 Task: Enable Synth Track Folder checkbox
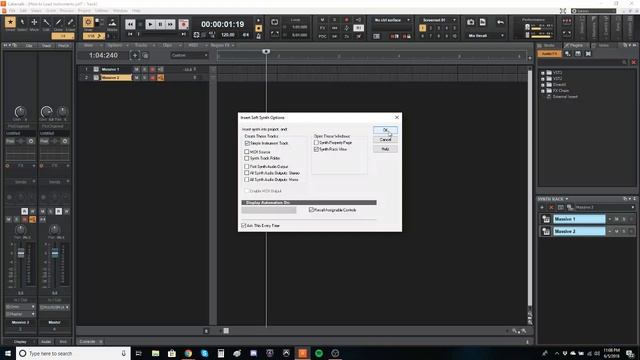point(247,158)
